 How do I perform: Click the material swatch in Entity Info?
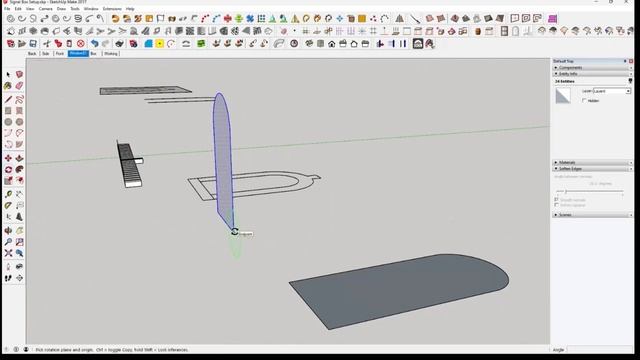coord(563,96)
